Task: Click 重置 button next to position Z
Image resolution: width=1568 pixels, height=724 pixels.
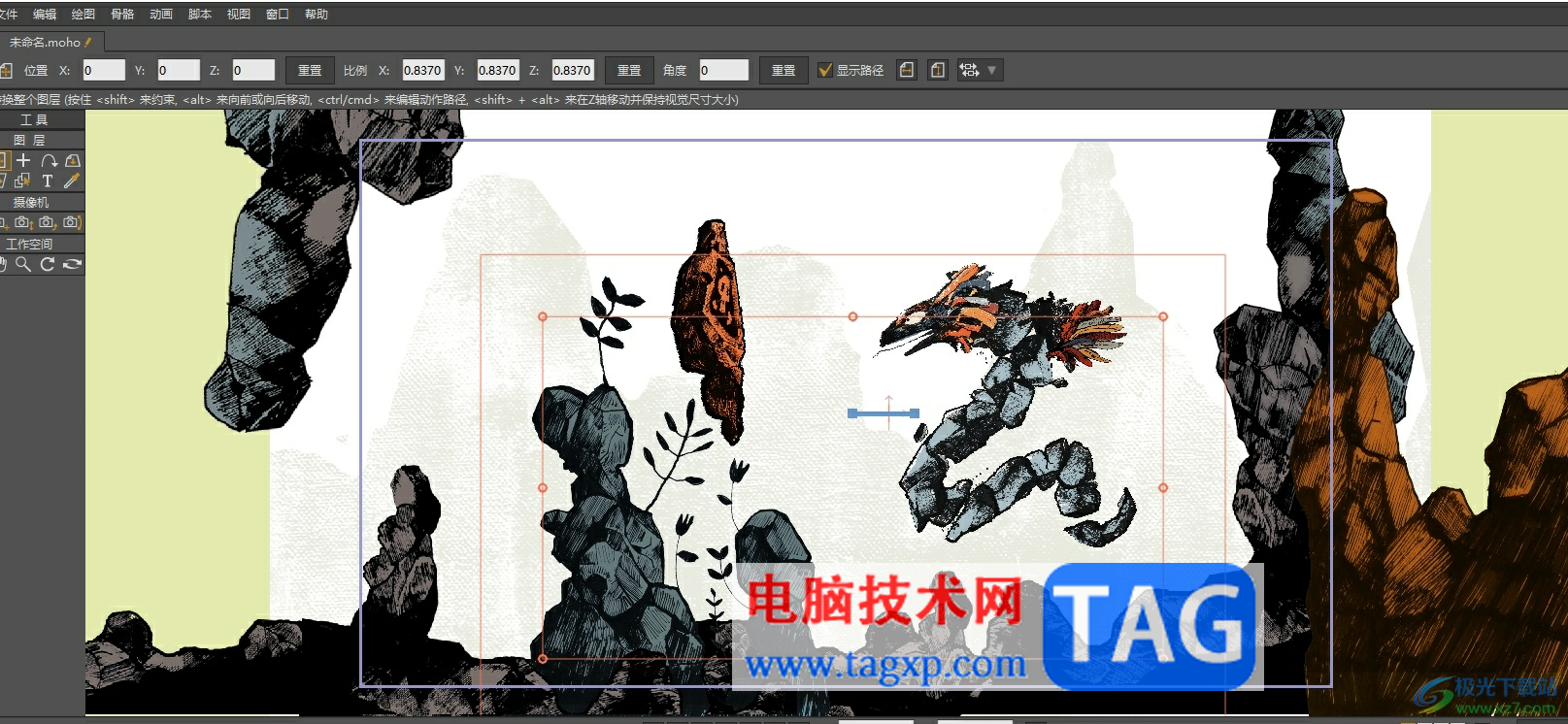Action: [x=310, y=70]
